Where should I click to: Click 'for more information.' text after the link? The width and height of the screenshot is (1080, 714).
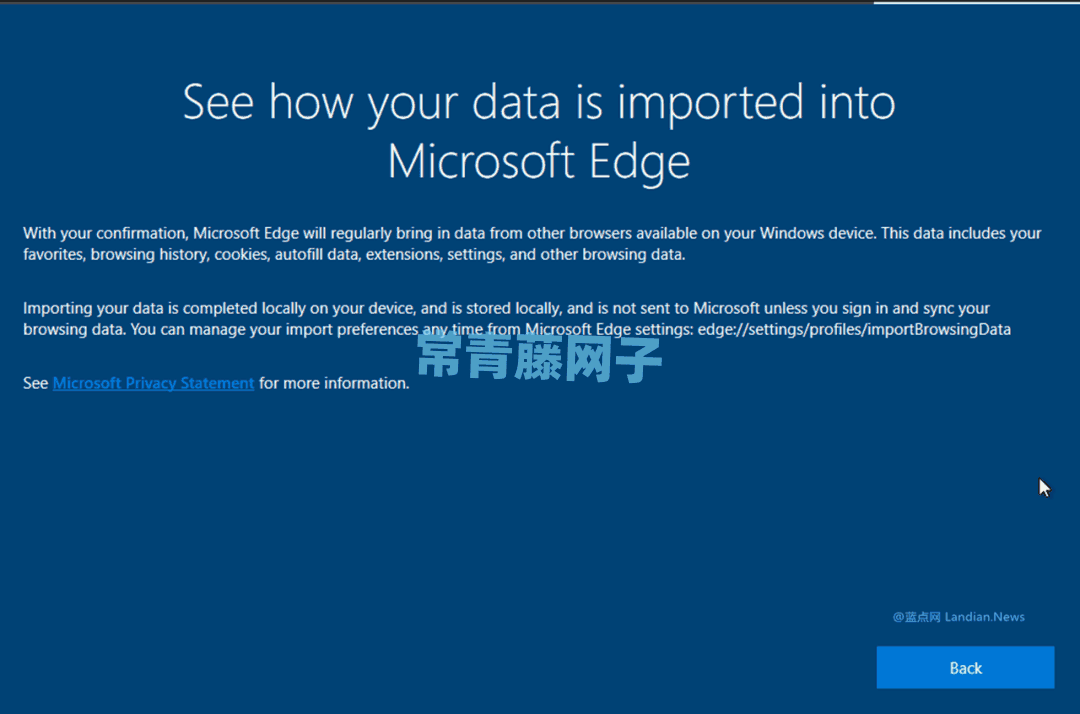coord(334,384)
